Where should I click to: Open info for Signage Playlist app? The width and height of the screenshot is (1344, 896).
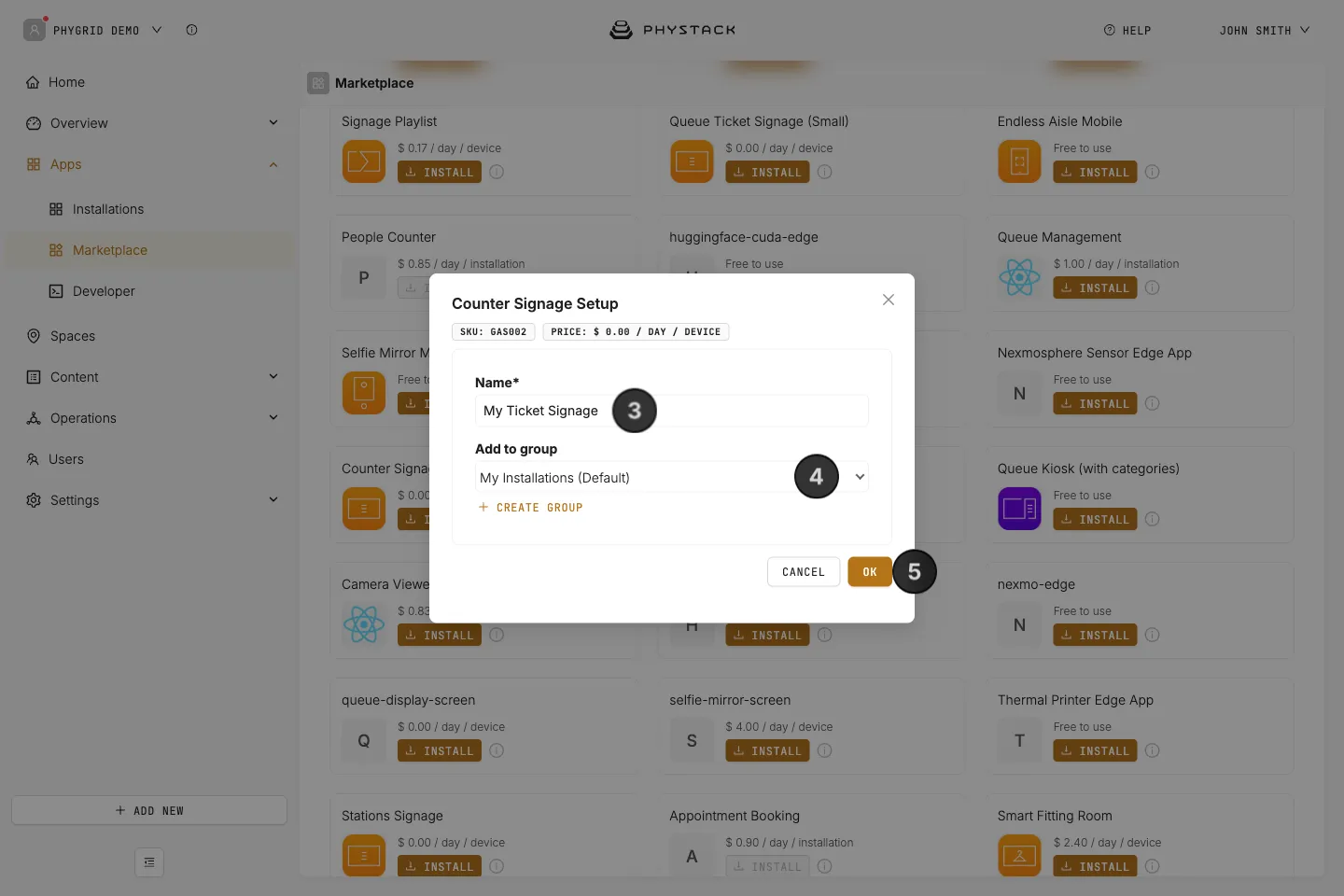click(497, 172)
